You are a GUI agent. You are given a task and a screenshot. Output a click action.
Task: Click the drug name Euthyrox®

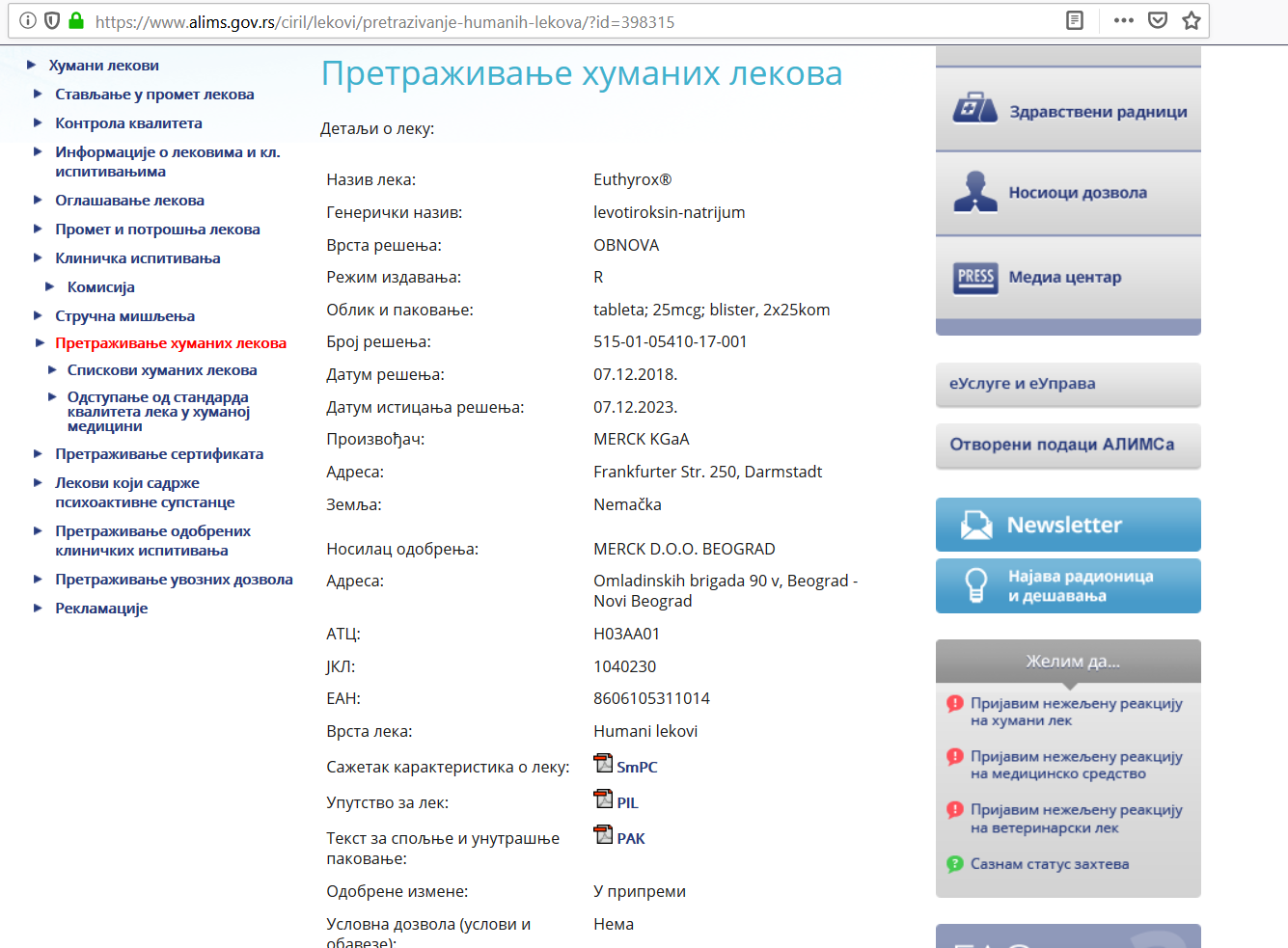click(632, 179)
